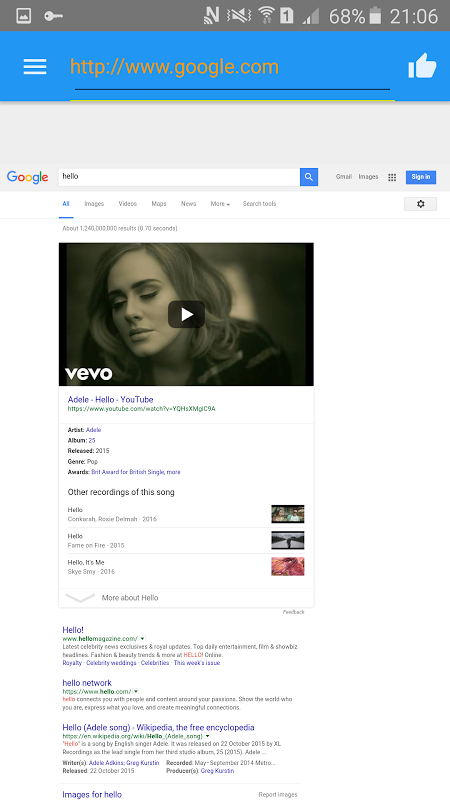Expand the hellomagazine.com URL dropdown arrow

point(142,638)
